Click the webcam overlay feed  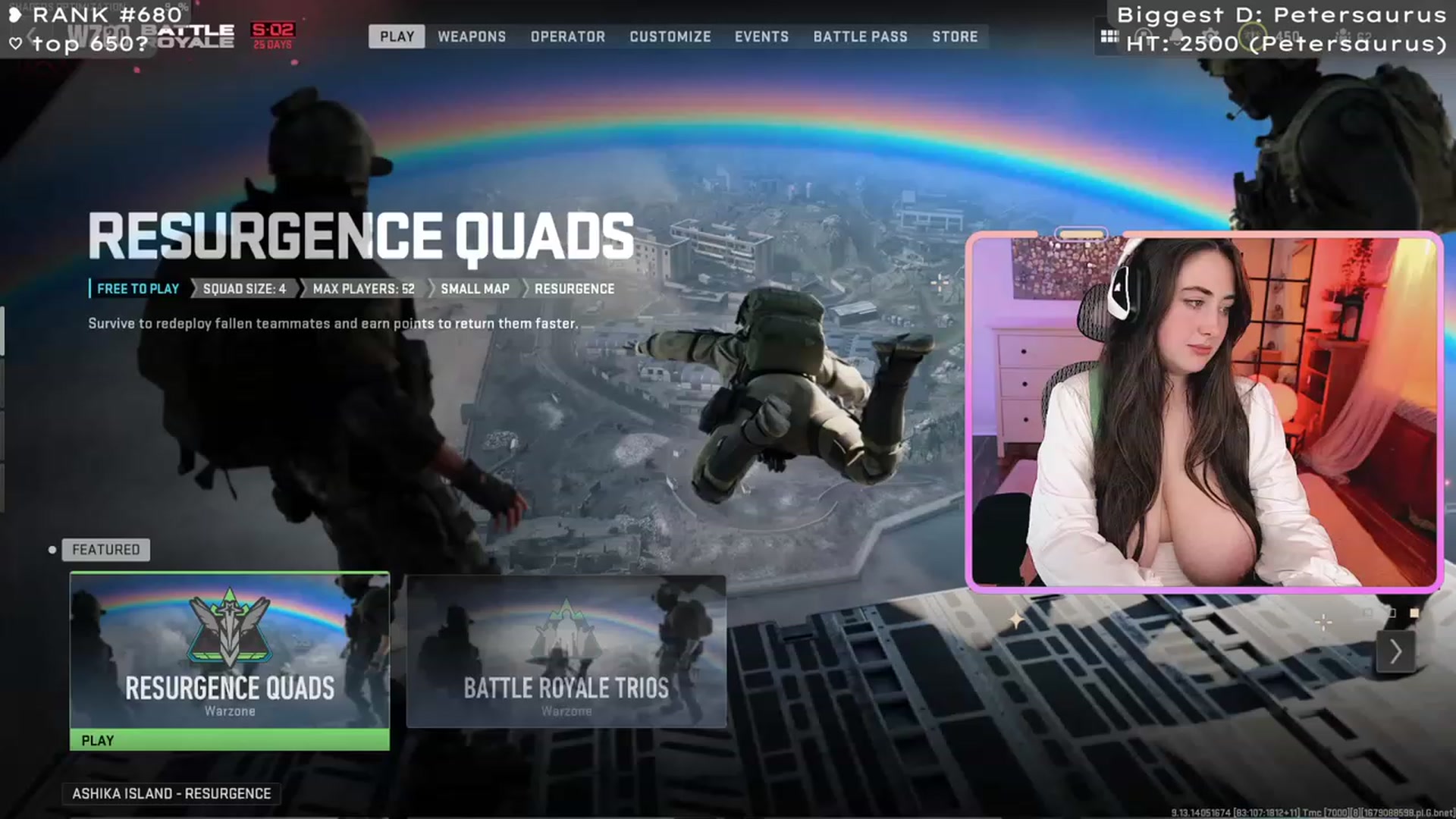(x=1204, y=412)
